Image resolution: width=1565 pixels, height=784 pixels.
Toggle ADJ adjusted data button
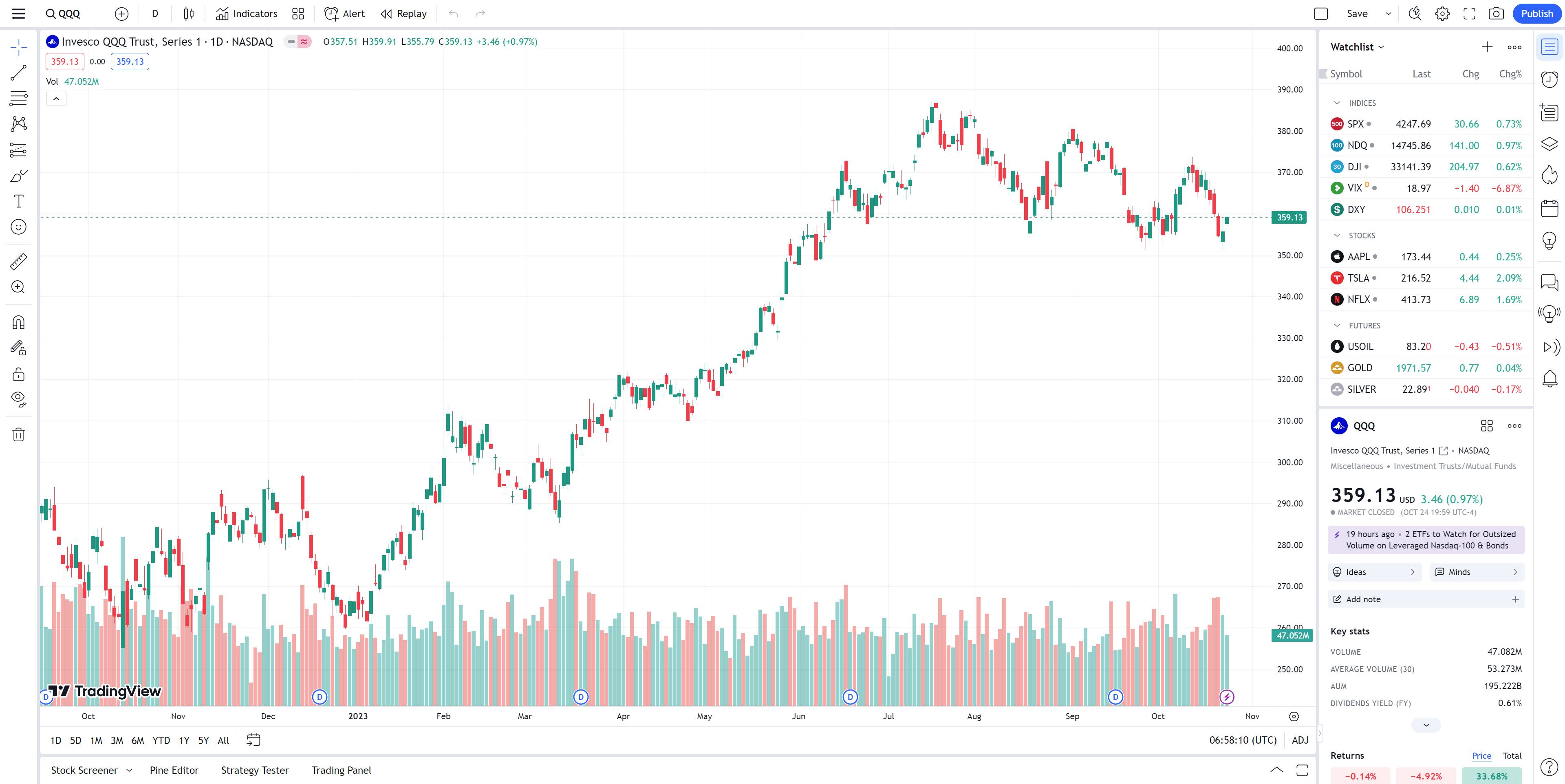[x=1300, y=740]
